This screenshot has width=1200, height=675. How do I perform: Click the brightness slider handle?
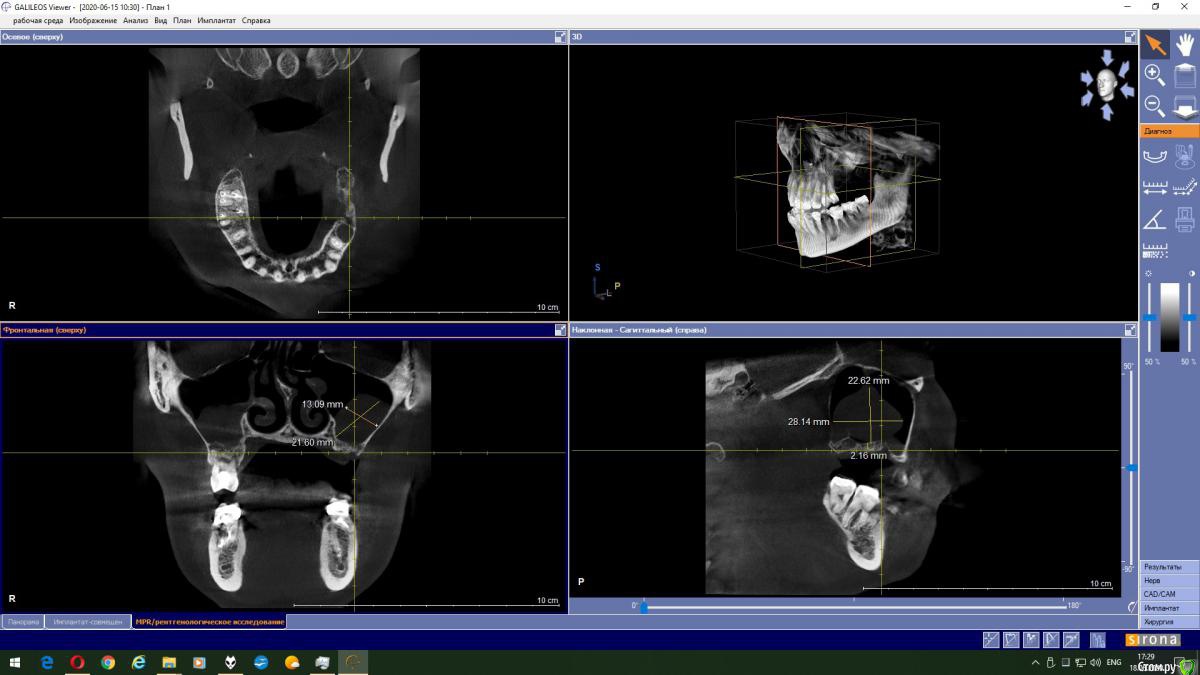(1150, 318)
